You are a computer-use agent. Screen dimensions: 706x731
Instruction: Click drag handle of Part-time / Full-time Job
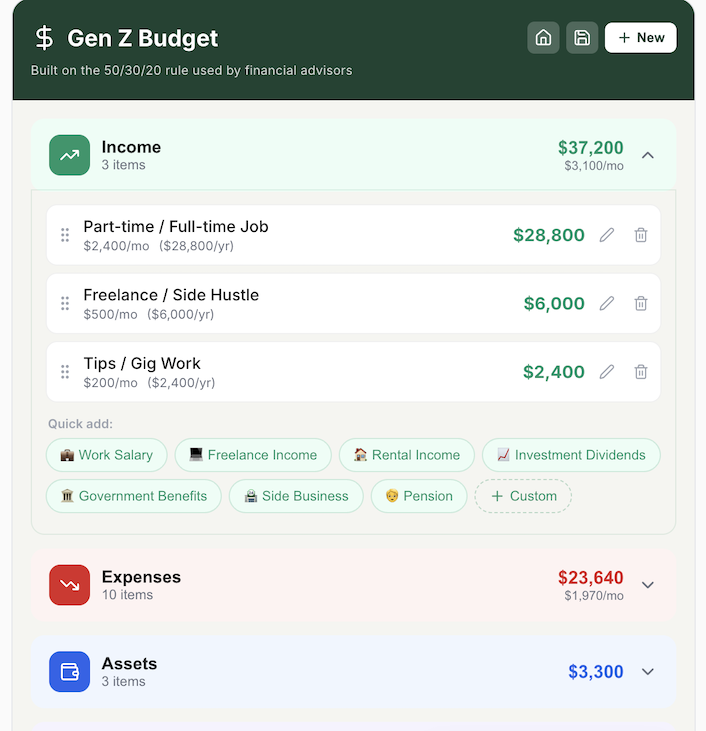(65, 235)
